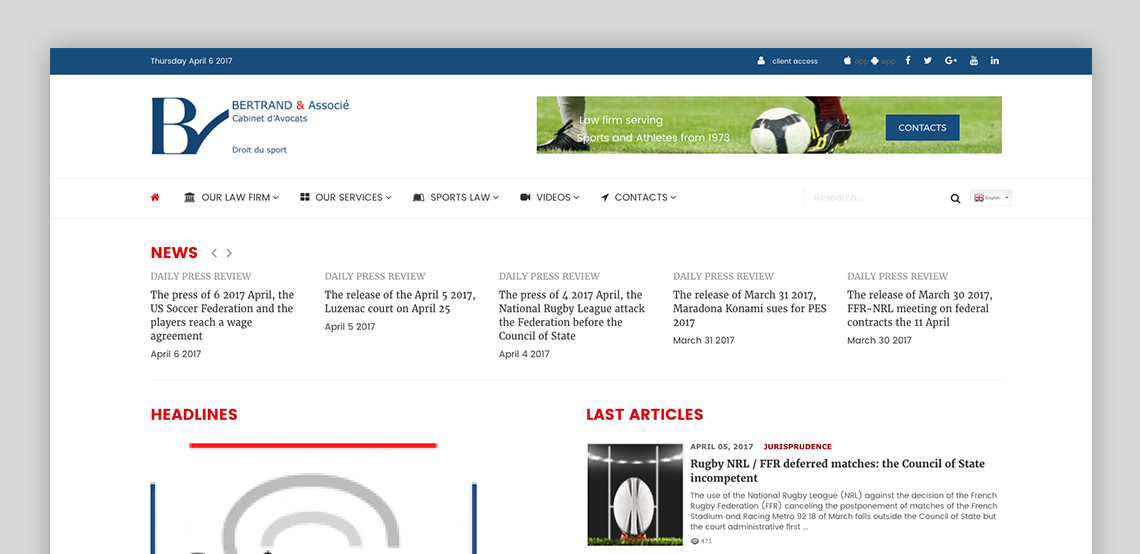Open the FFR-NRL federal contracts article
1140x554 pixels.
pyautogui.click(x=920, y=308)
